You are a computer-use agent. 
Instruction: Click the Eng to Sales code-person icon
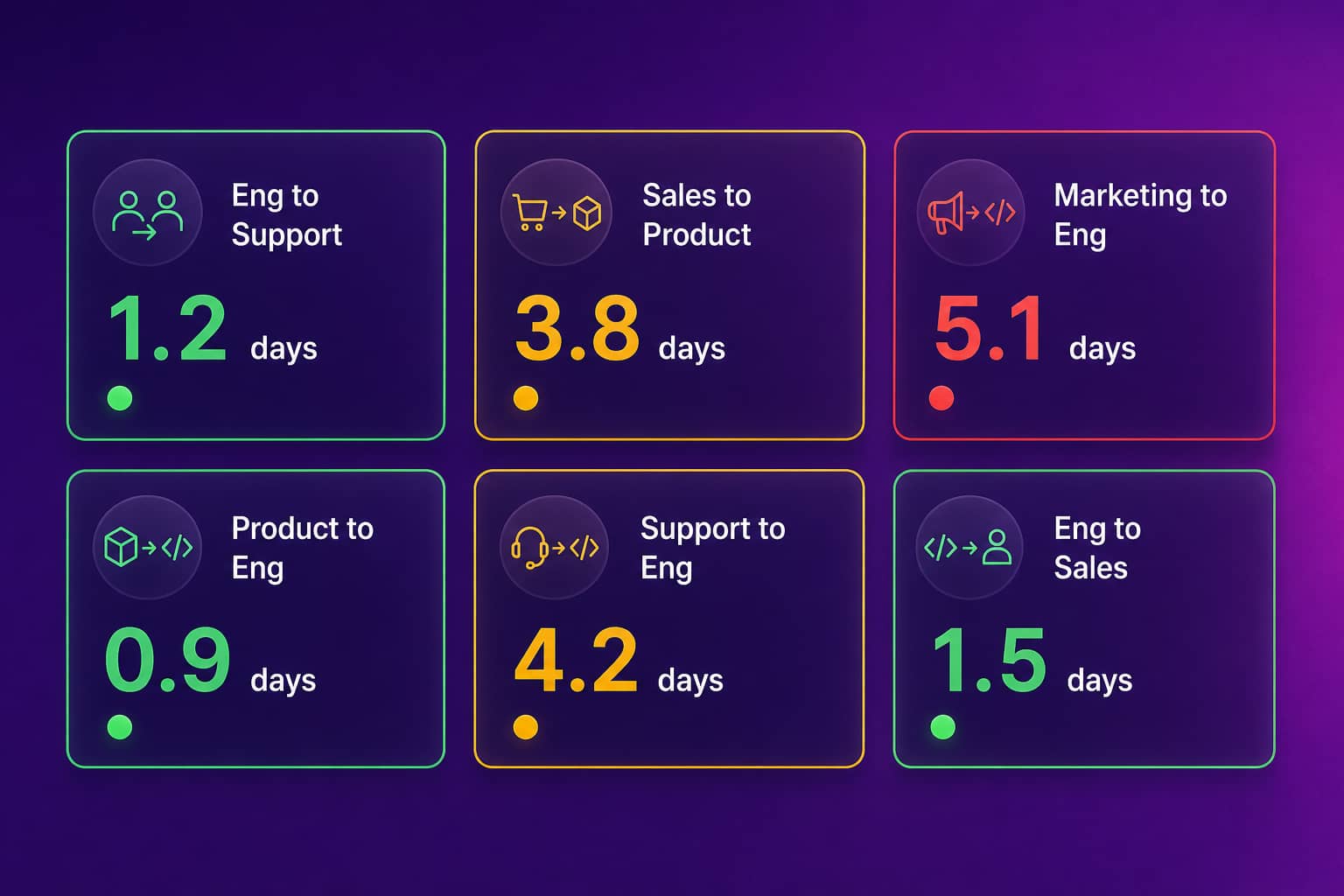[x=969, y=548]
